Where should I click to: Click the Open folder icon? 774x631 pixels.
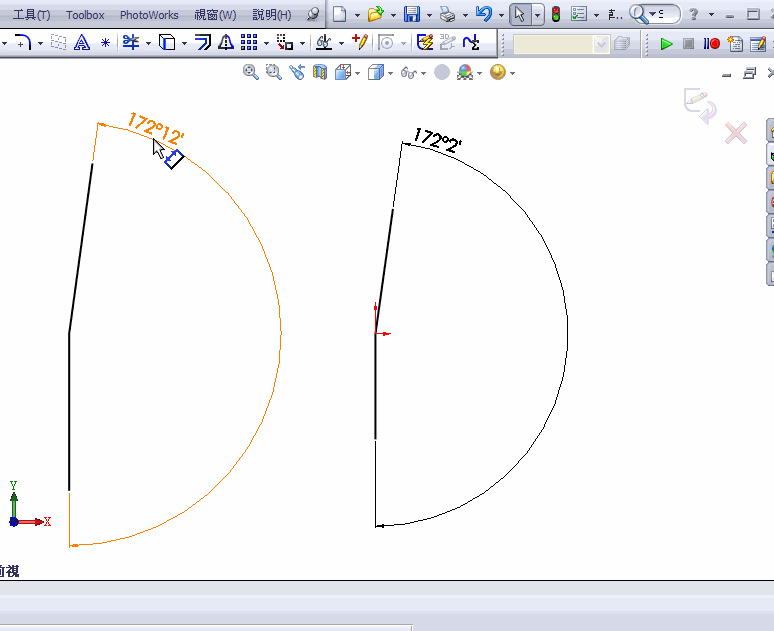coord(376,14)
